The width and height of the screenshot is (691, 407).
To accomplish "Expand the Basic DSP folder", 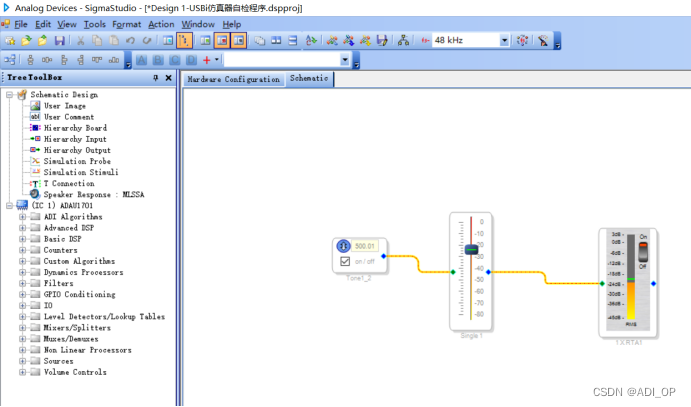I will [22, 239].
